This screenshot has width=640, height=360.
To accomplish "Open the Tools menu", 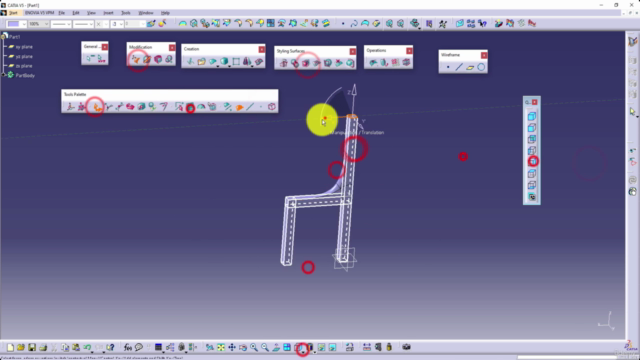I will pos(126,13).
